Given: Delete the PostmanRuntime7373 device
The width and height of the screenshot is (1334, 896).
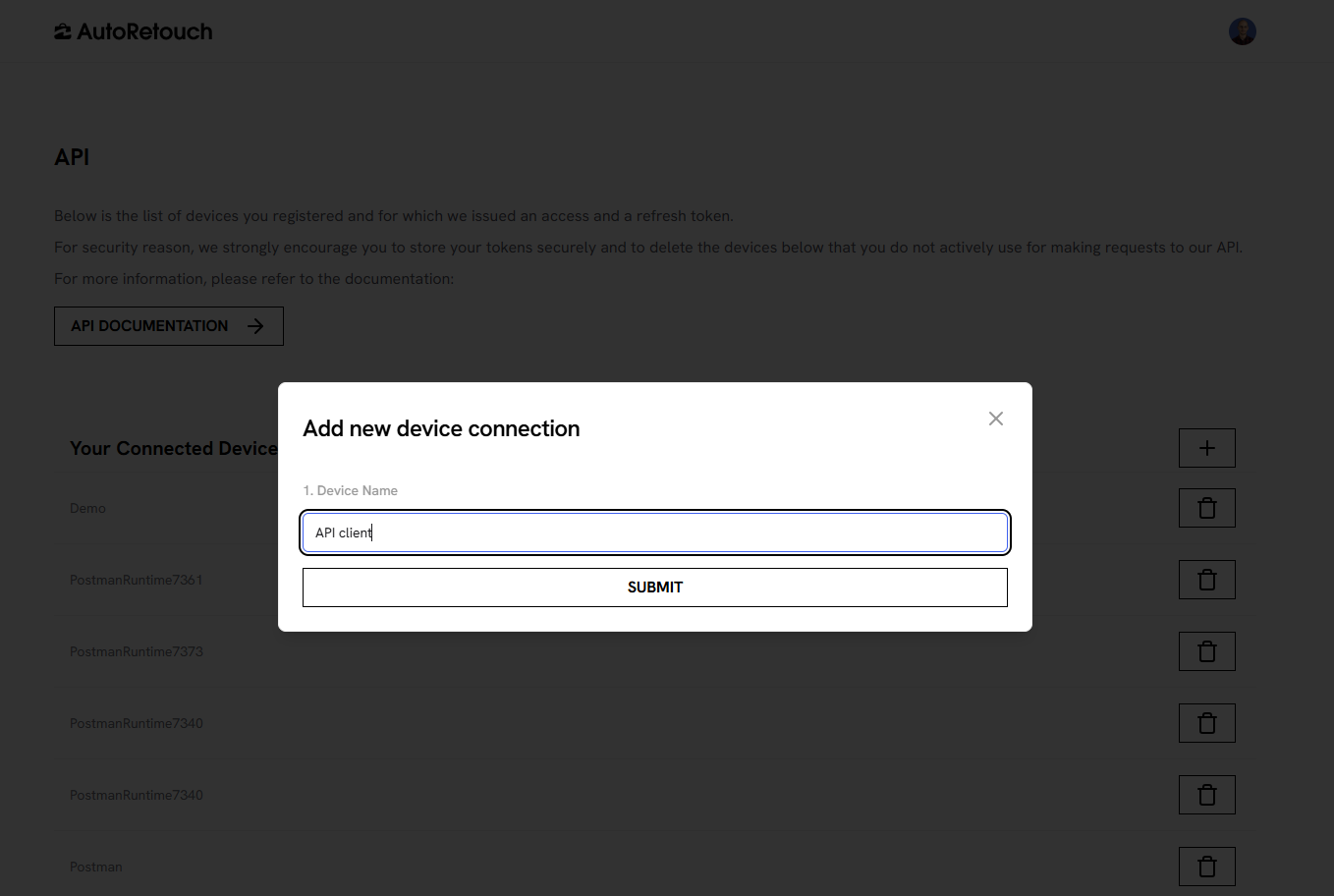Looking at the screenshot, I should pyautogui.click(x=1207, y=651).
